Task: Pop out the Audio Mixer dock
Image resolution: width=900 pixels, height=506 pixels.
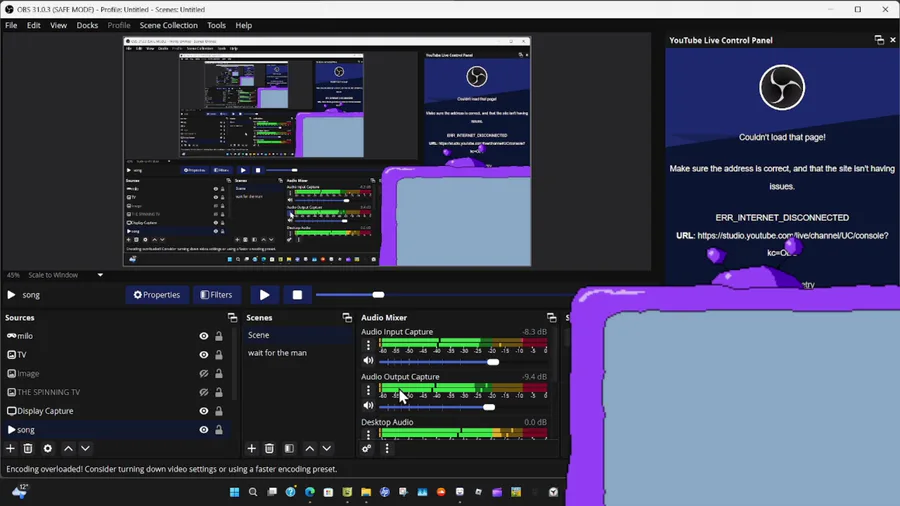Action: pos(552,317)
